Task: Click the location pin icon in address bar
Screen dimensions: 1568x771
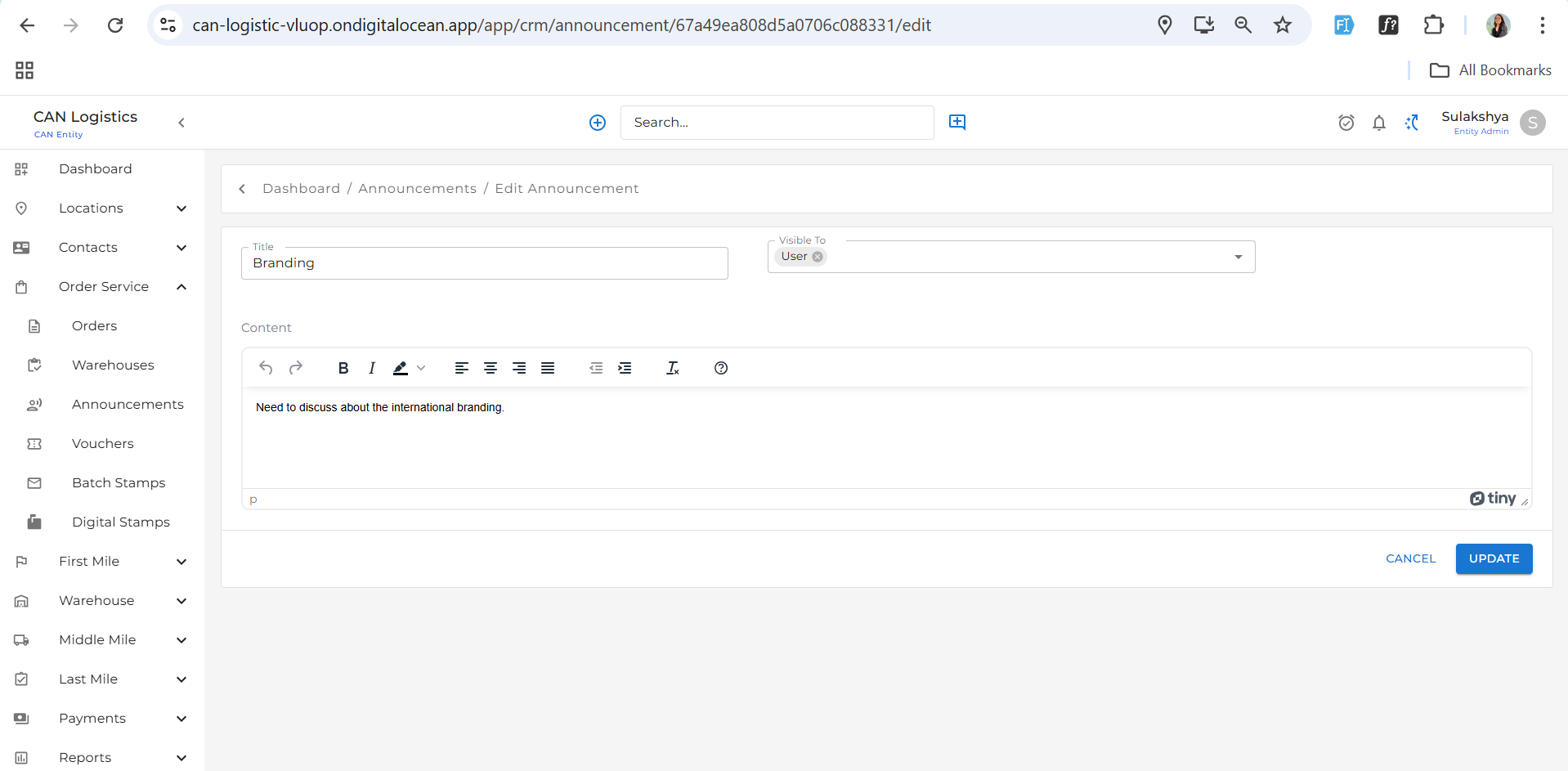Action: coord(1165,25)
